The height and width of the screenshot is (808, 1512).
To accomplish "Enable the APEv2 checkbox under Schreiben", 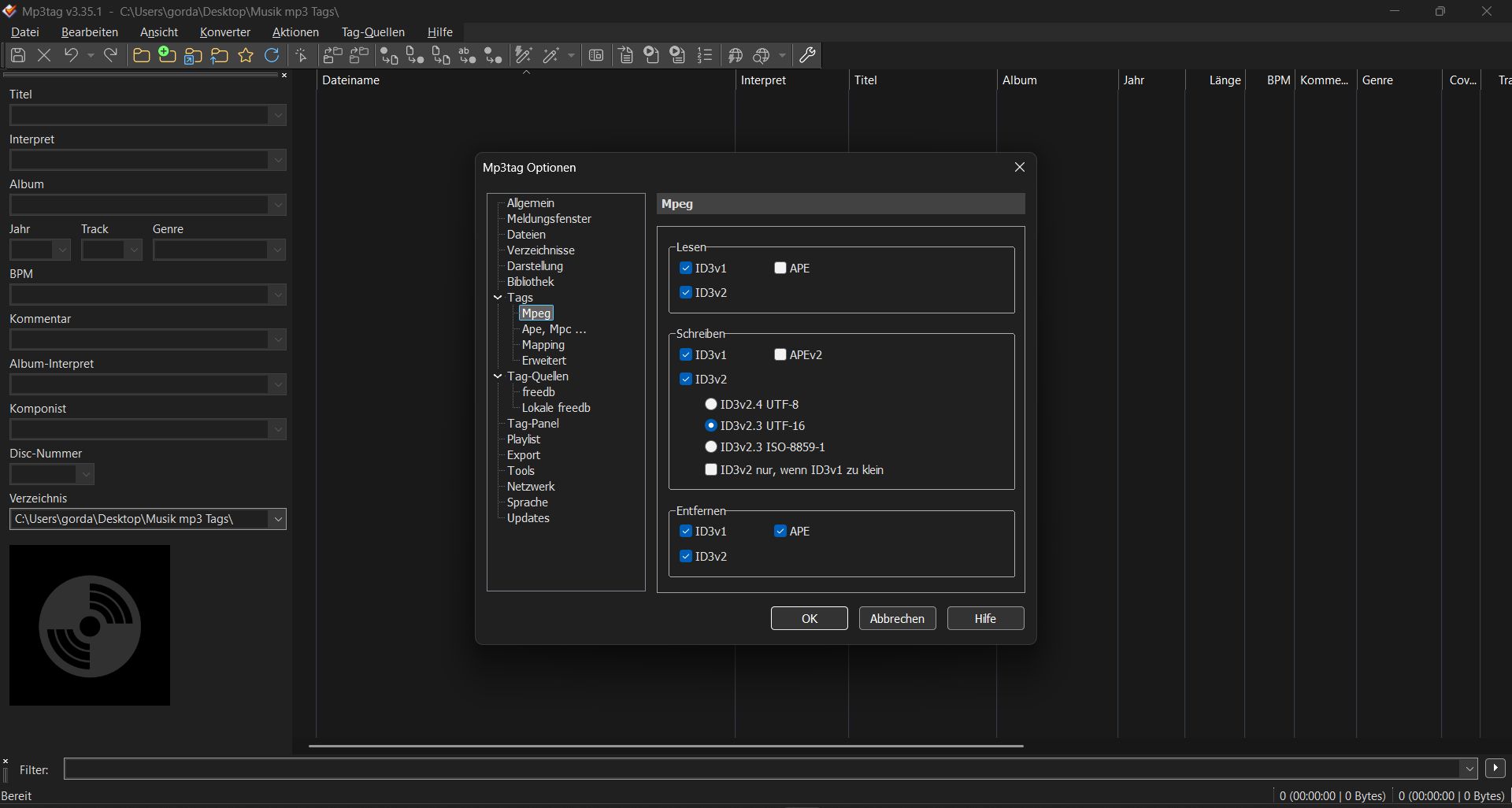I will pos(780,355).
